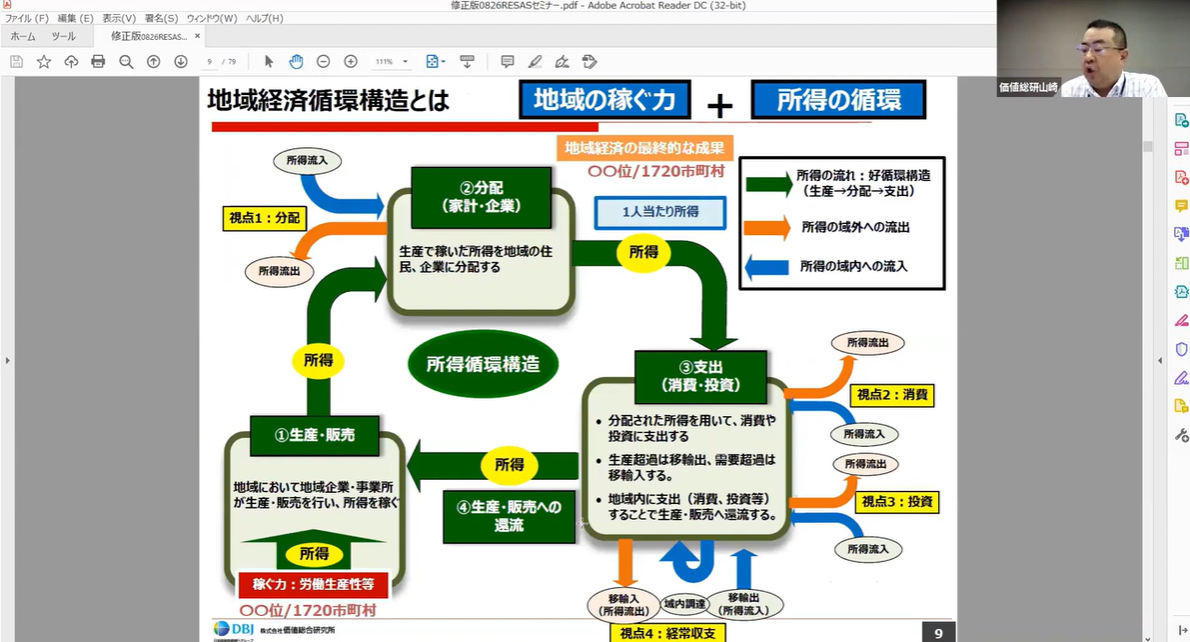
Task: Click the save file icon
Action: coord(16,61)
